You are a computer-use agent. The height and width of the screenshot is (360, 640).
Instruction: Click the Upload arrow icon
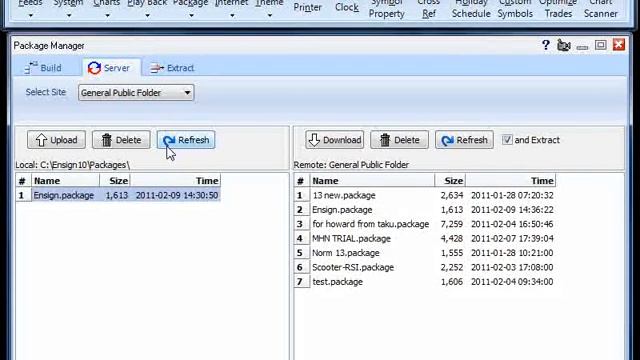click(x=41, y=140)
